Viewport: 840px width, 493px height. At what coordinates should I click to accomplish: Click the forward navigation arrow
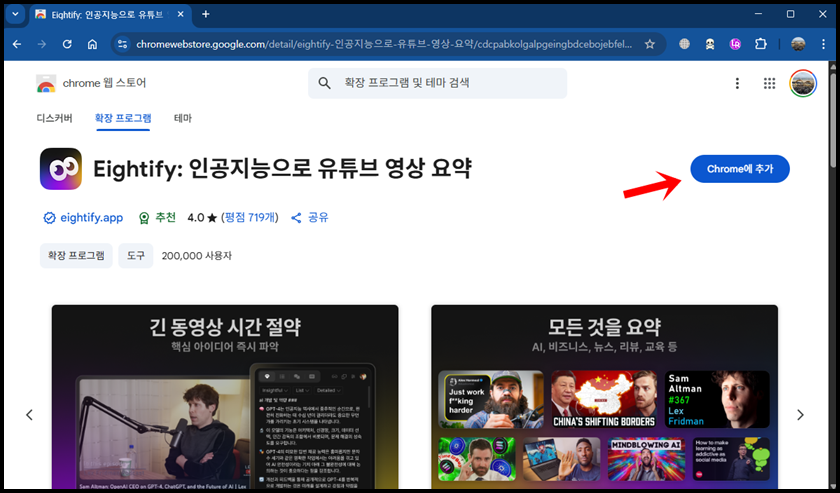coord(42,44)
